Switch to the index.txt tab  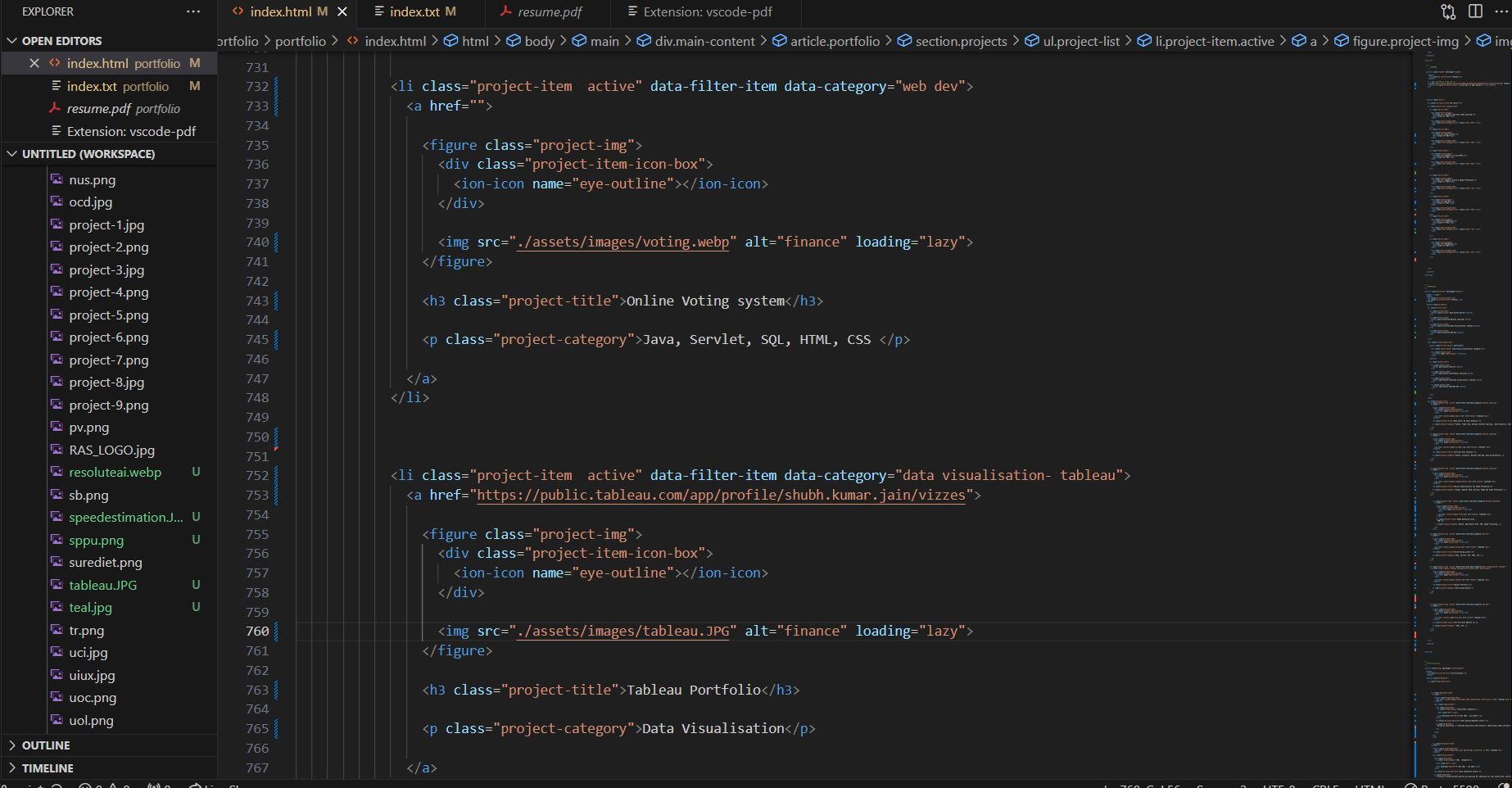point(414,11)
